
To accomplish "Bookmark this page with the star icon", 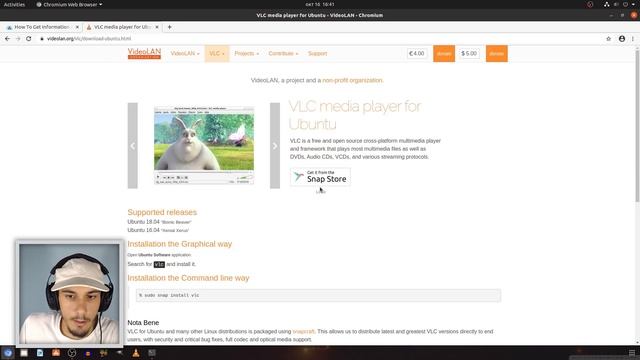I will pos(609,39).
